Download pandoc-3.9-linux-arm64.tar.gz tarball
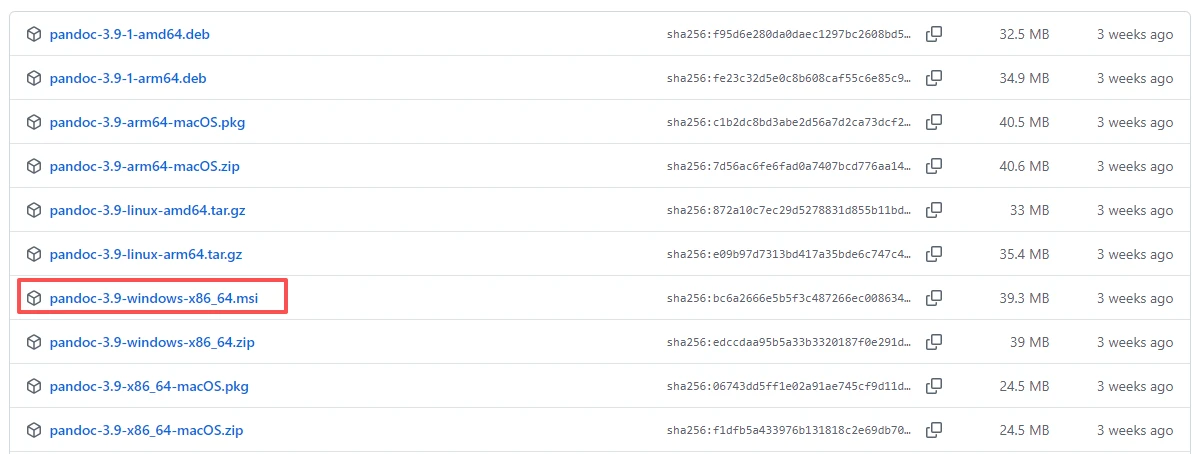 pos(145,254)
